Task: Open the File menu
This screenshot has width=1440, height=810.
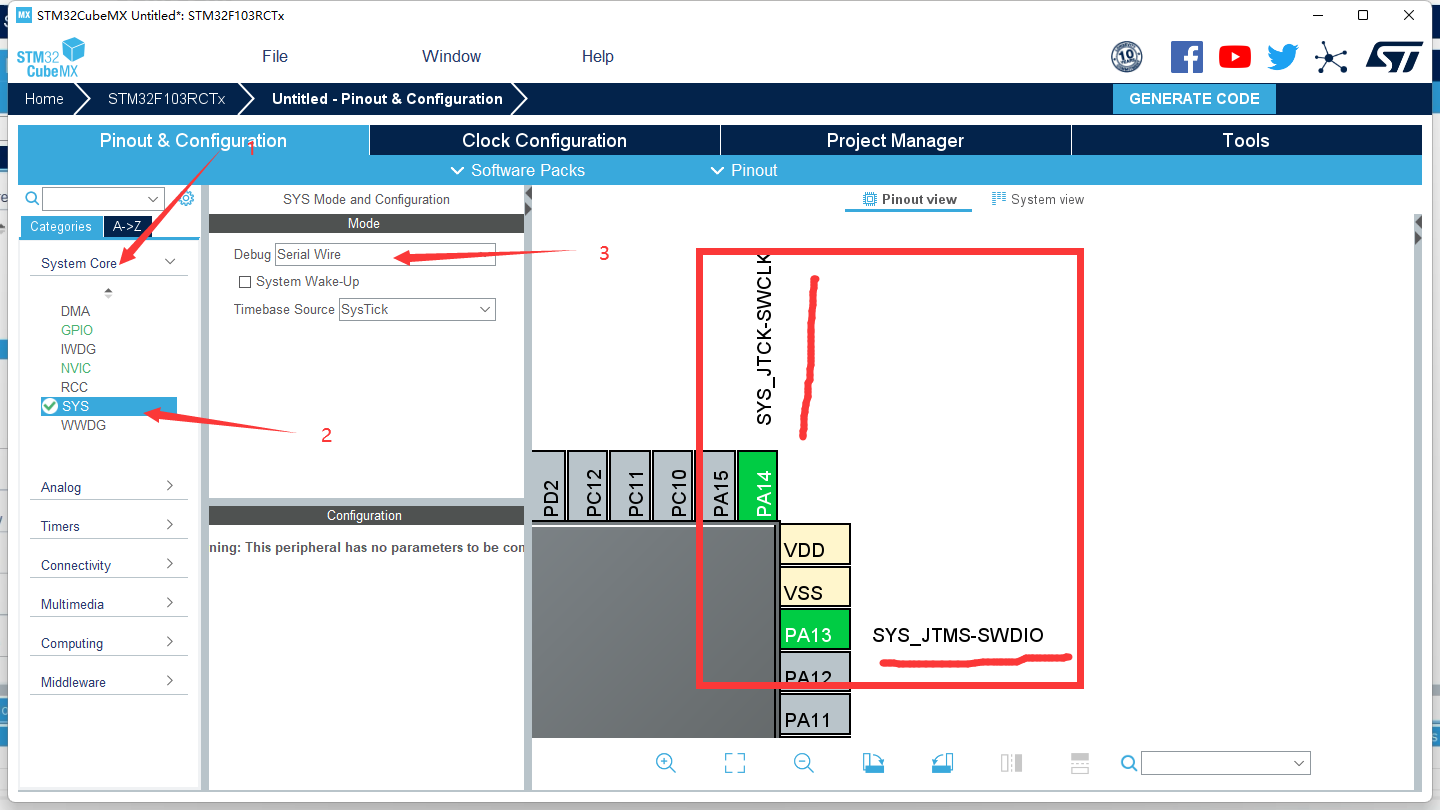Action: pos(275,56)
